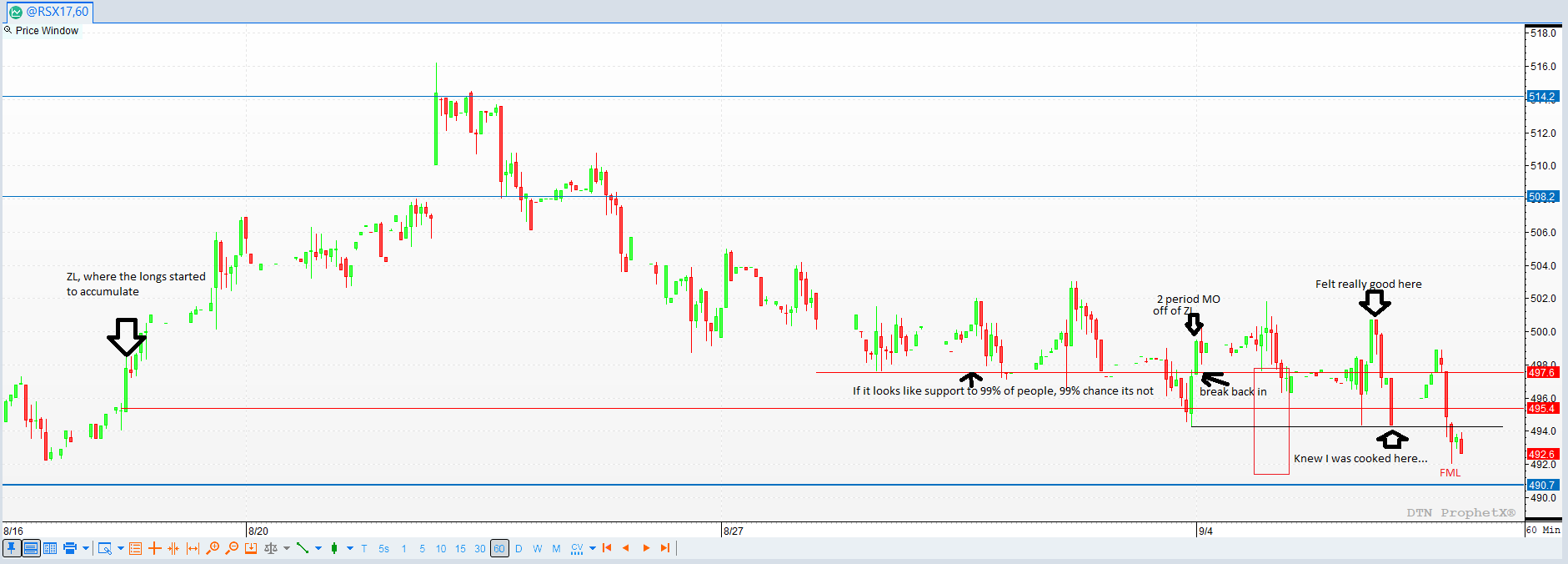Switch to the table grid view

50,548
